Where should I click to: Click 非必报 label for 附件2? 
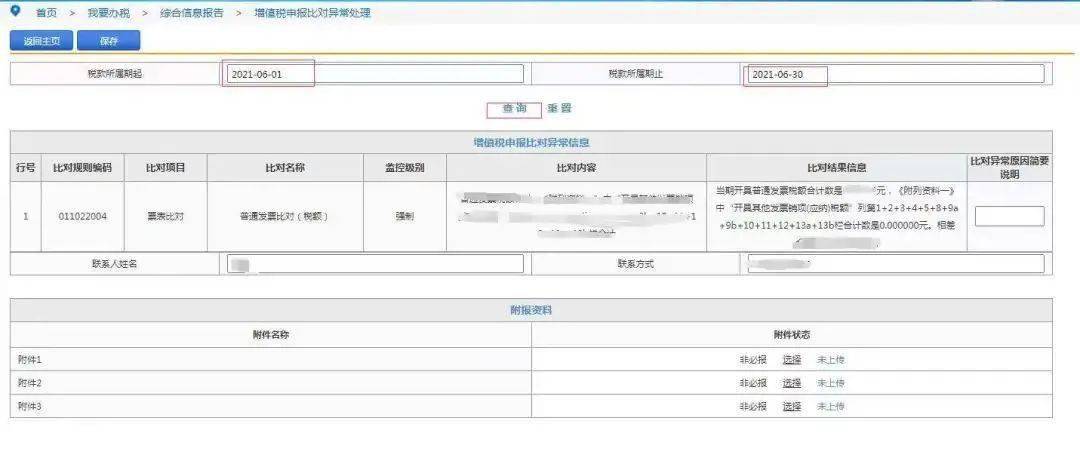coord(753,383)
